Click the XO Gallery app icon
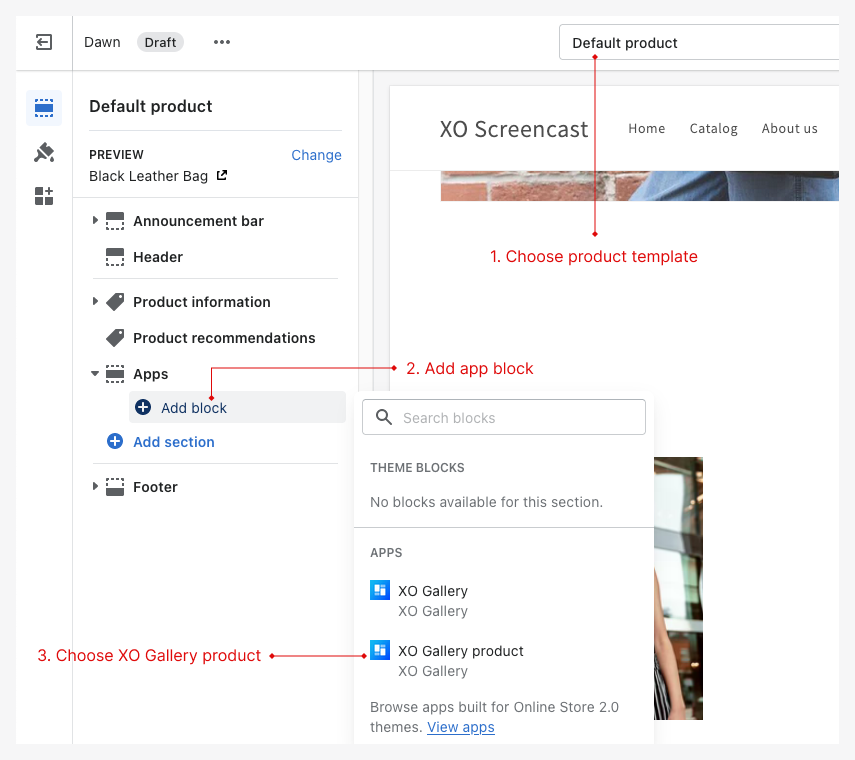Screen dimensions: 855x760 point(380,591)
